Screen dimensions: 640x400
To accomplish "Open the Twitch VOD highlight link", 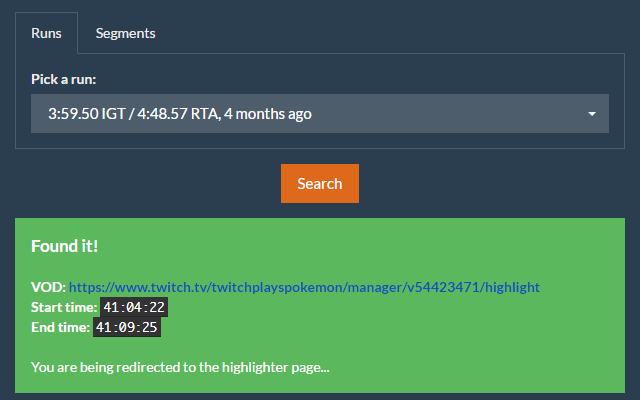I will (304, 287).
